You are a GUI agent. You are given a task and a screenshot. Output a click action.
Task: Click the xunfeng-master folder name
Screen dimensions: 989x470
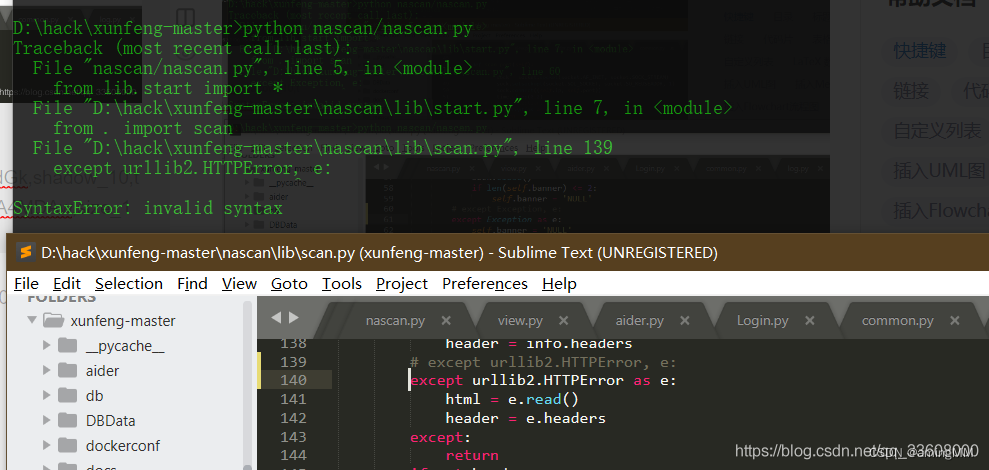(123, 320)
